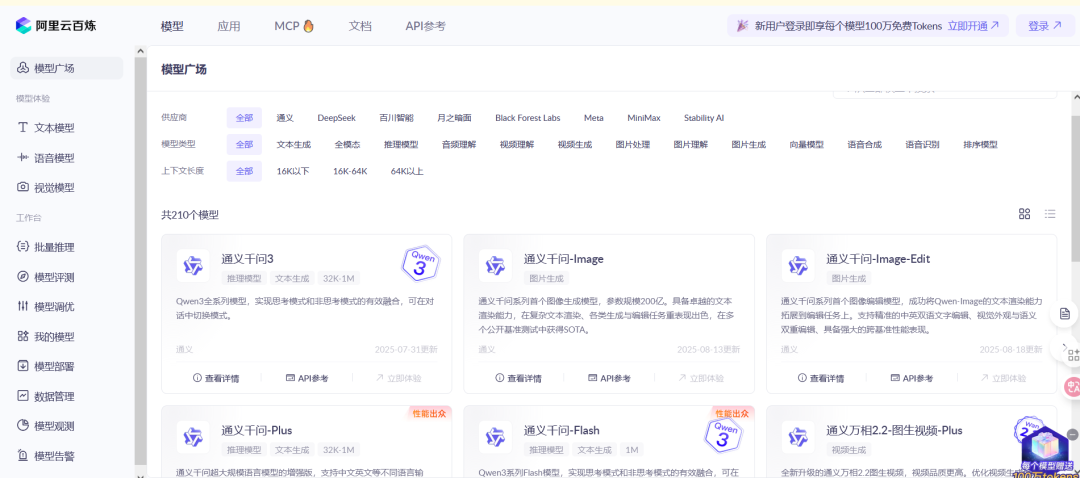
Task: Filter model type by 推理模型
Action: (x=402, y=145)
